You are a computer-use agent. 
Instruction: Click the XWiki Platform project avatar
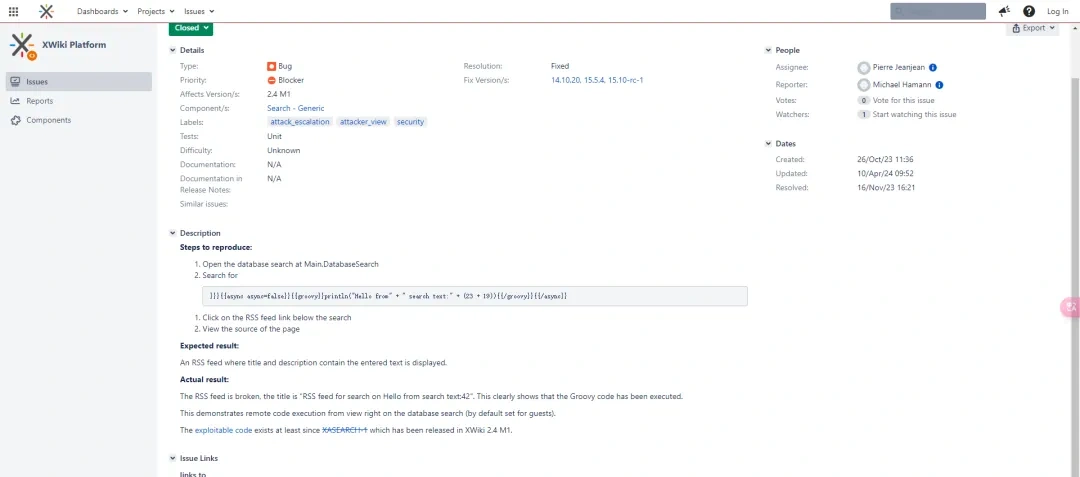pyautogui.click(x=23, y=46)
